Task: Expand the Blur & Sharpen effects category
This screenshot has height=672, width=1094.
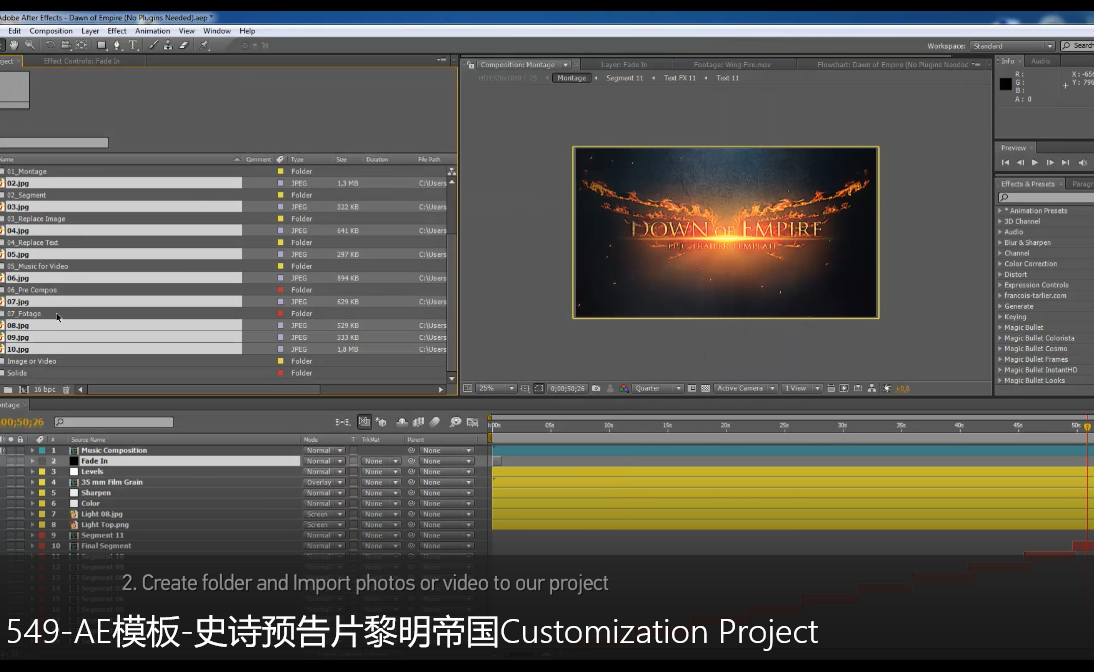Action: pyautogui.click(x=1000, y=243)
